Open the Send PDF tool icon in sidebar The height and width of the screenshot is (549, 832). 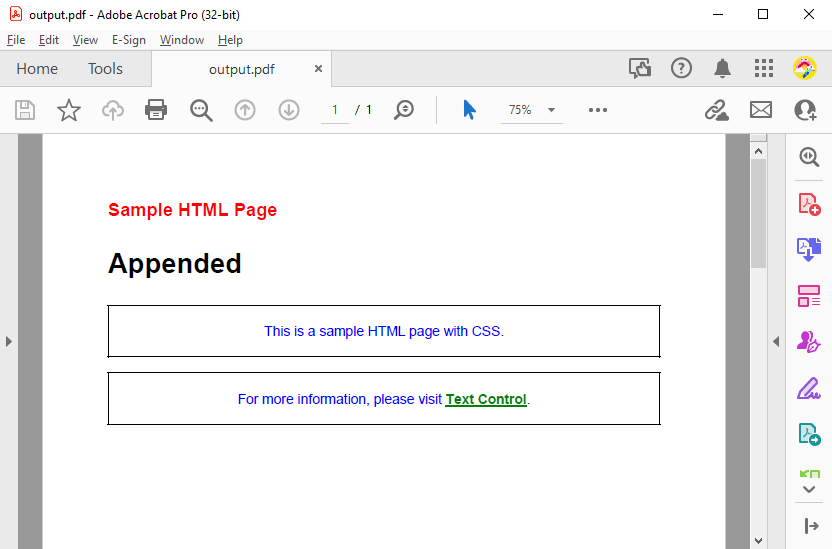pos(809,434)
